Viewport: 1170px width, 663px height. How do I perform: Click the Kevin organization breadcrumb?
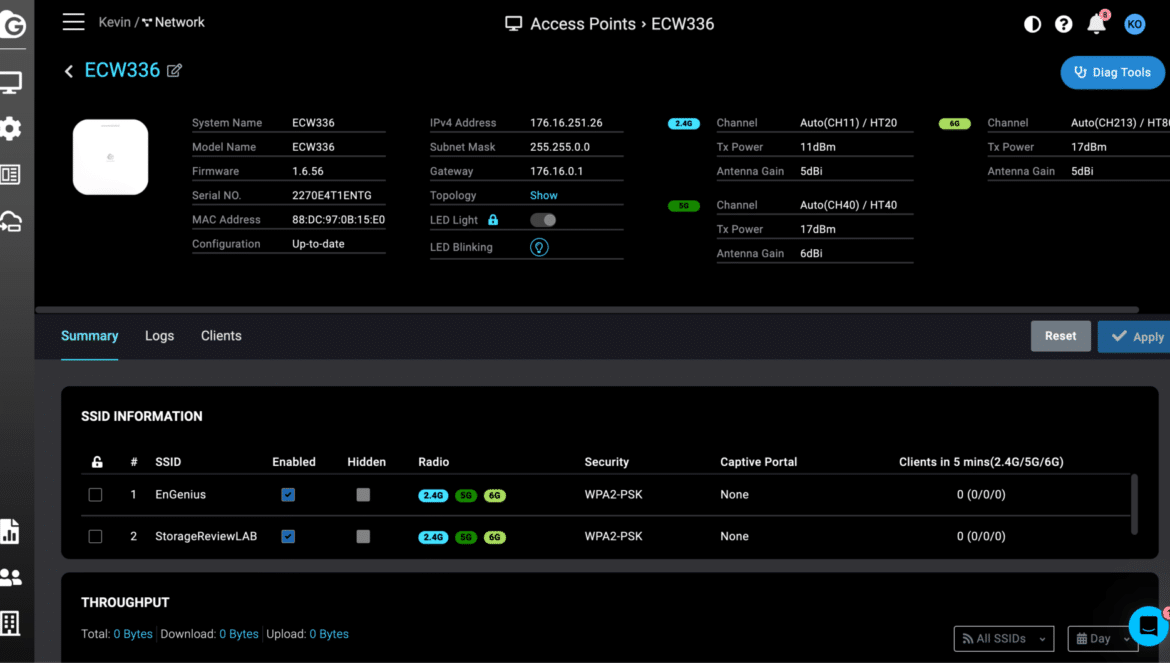(115, 22)
